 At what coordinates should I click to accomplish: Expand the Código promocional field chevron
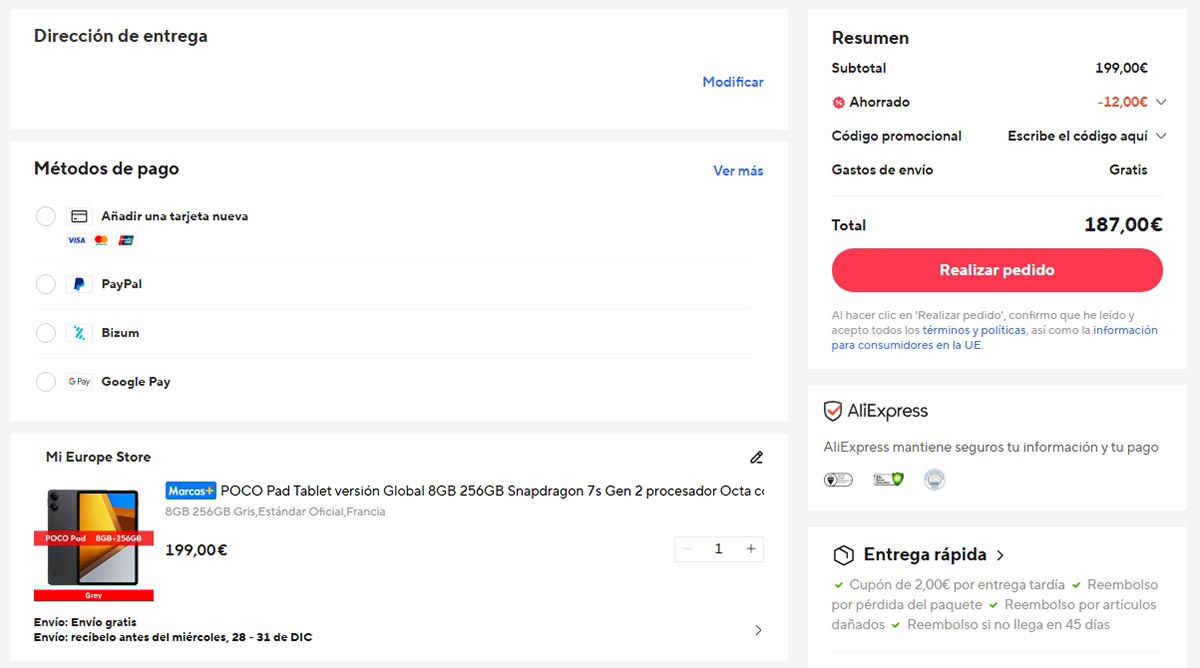pyautogui.click(x=1161, y=136)
